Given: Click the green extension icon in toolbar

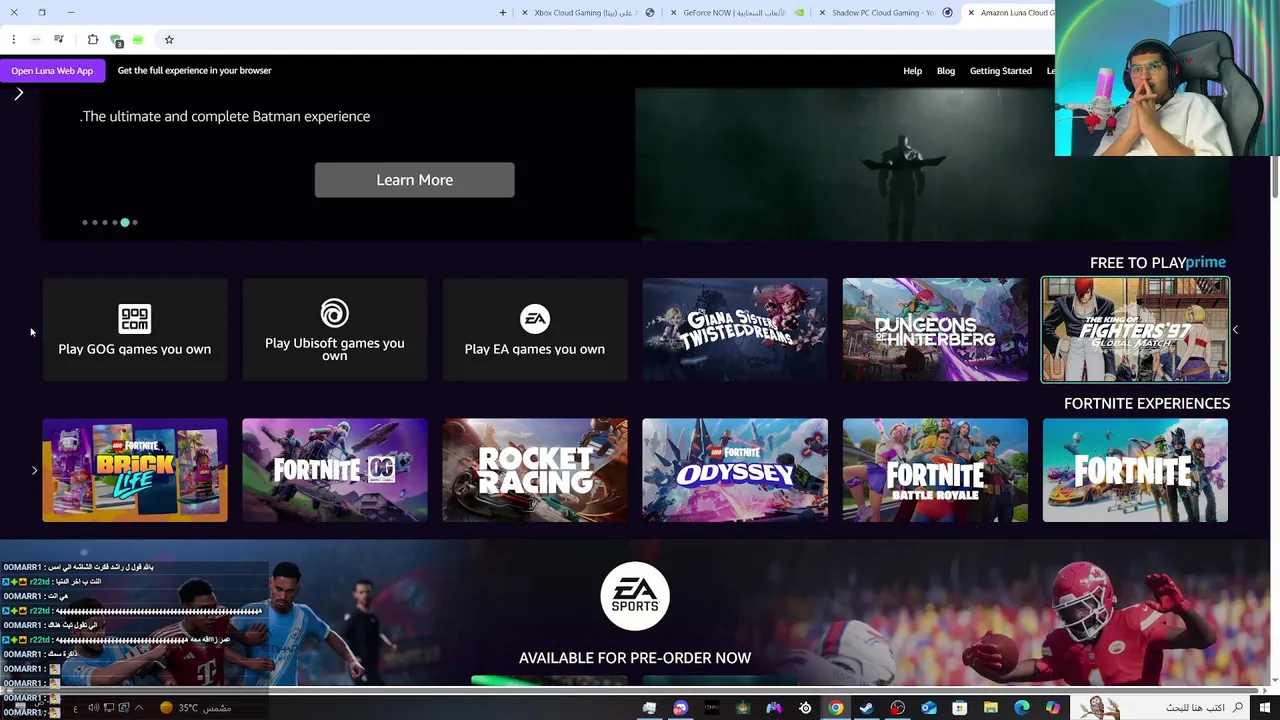Looking at the screenshot, I should [x=138, y=40].
